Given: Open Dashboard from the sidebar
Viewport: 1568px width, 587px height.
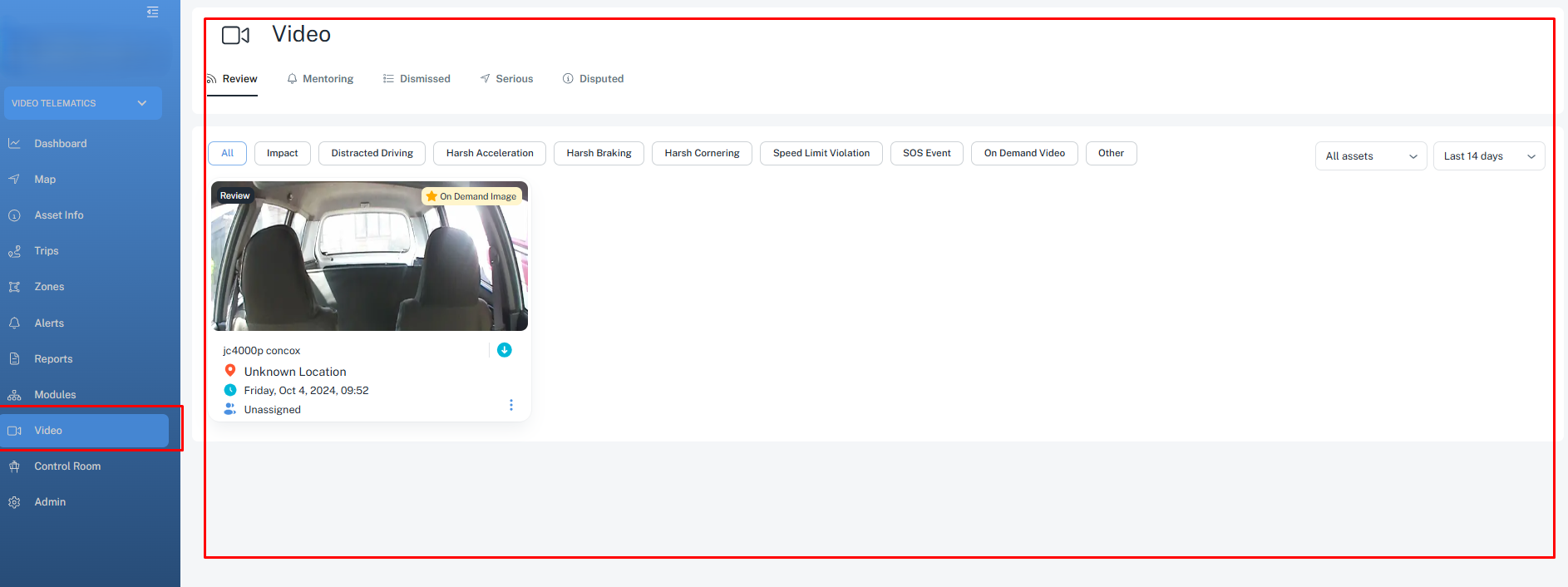Looking at the screenshot, I should click(60, 144).
